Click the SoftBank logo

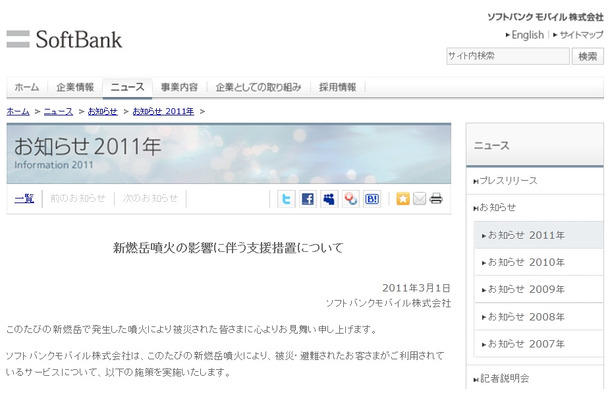pyautogui.click(x=64, y=40)
